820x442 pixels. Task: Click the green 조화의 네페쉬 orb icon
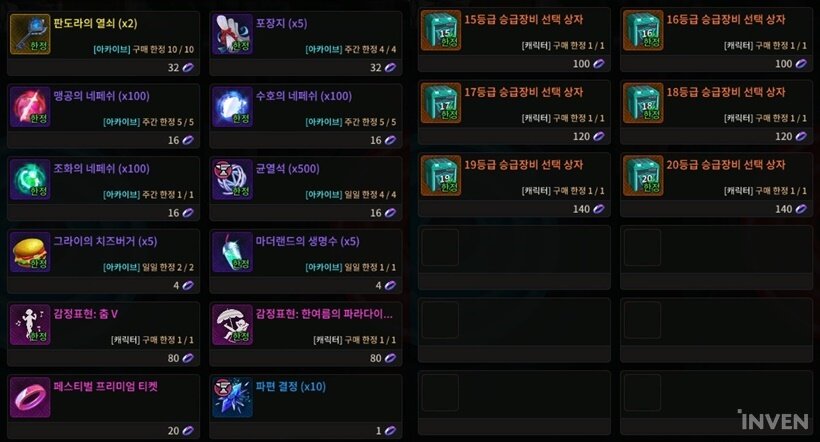30,179
